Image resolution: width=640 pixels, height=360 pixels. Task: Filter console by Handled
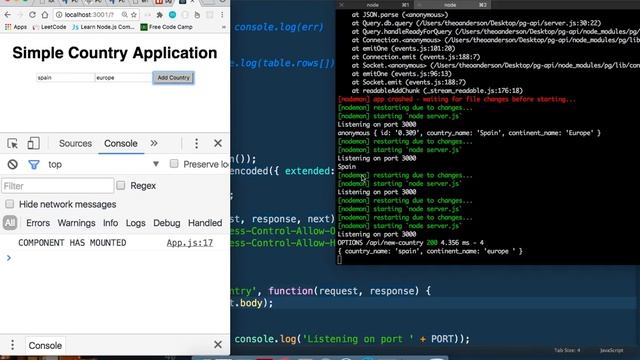[205, 223]
